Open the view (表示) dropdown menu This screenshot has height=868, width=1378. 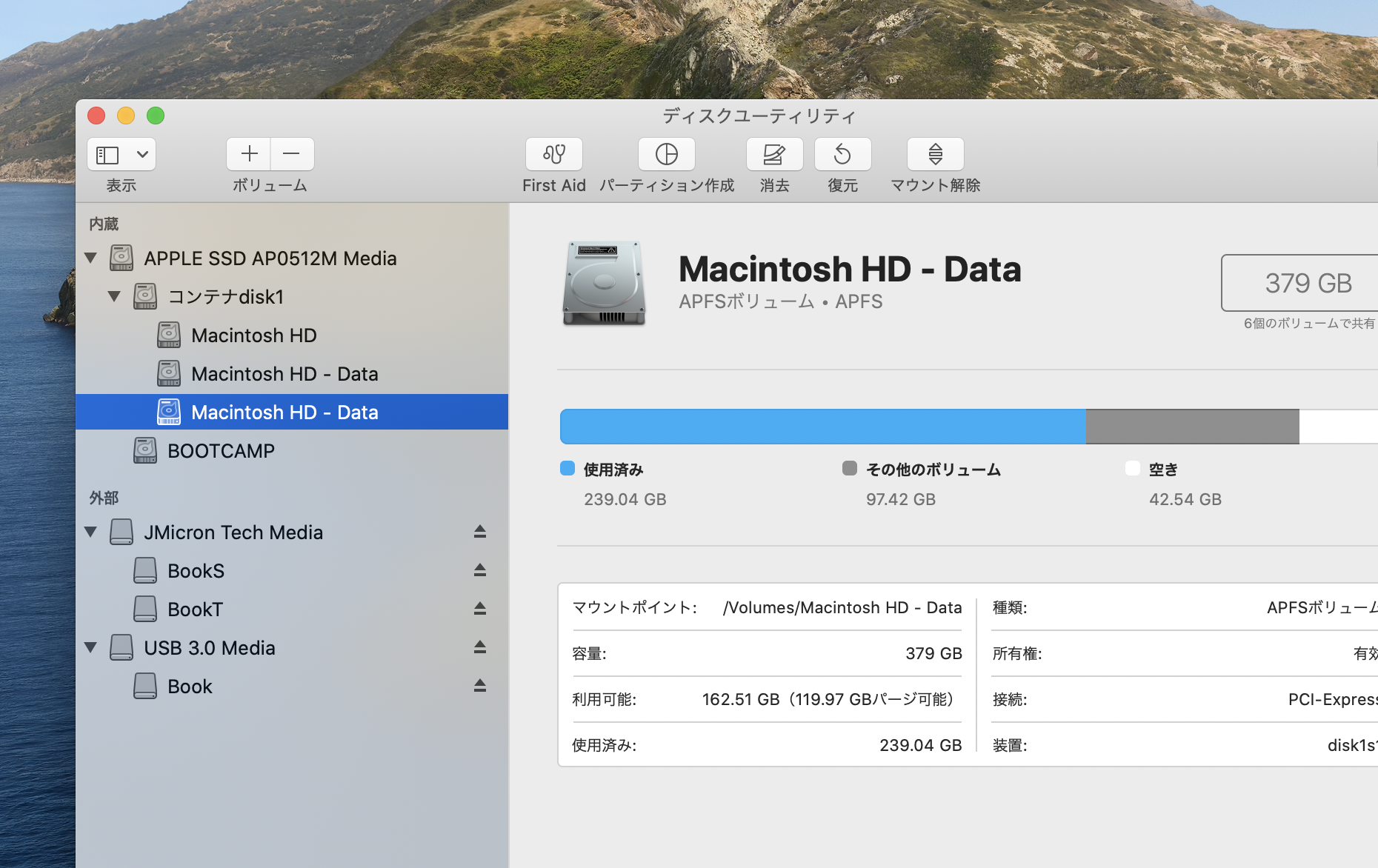pyautogui.click(x=142, y=154)
